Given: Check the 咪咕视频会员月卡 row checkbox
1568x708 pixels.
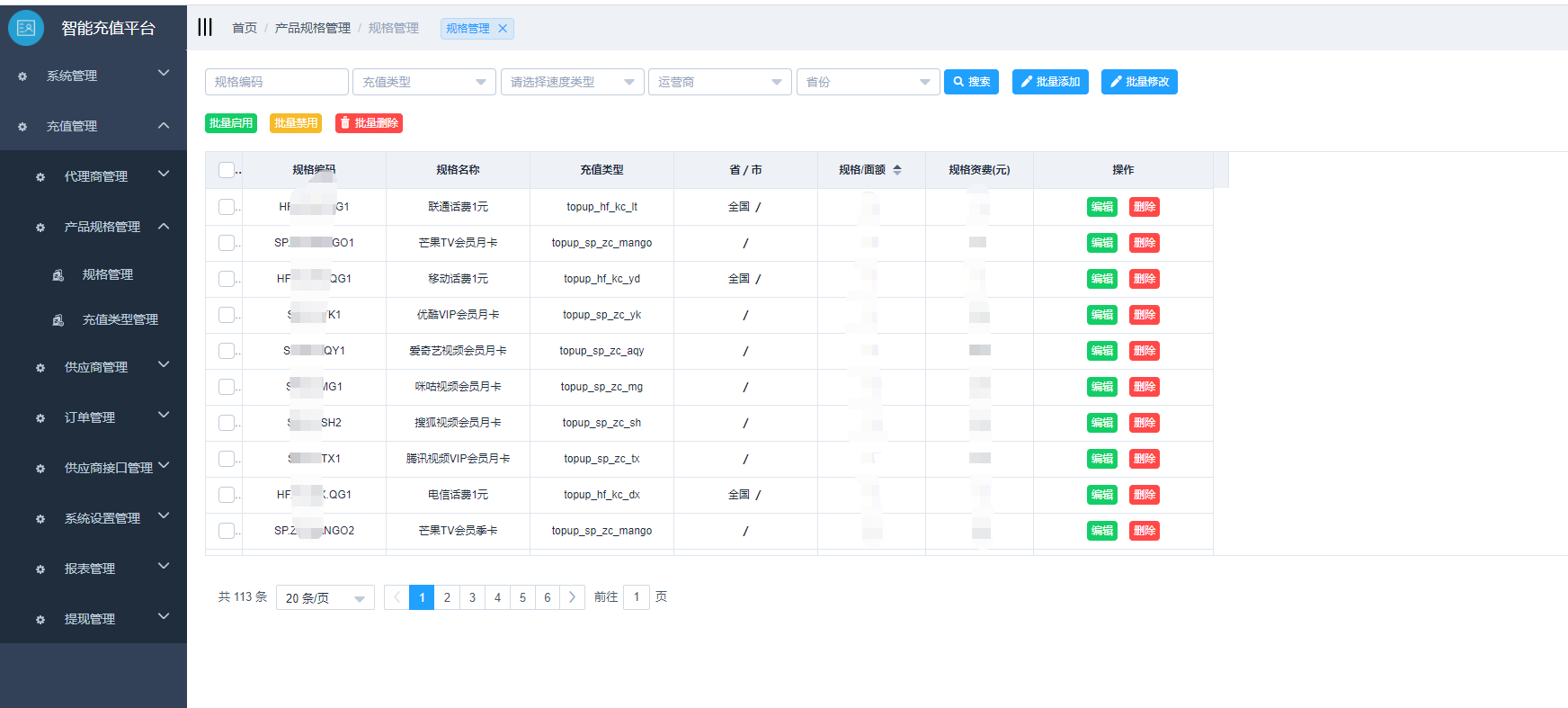Looking at the screenshot, I should tap(227, 387).
